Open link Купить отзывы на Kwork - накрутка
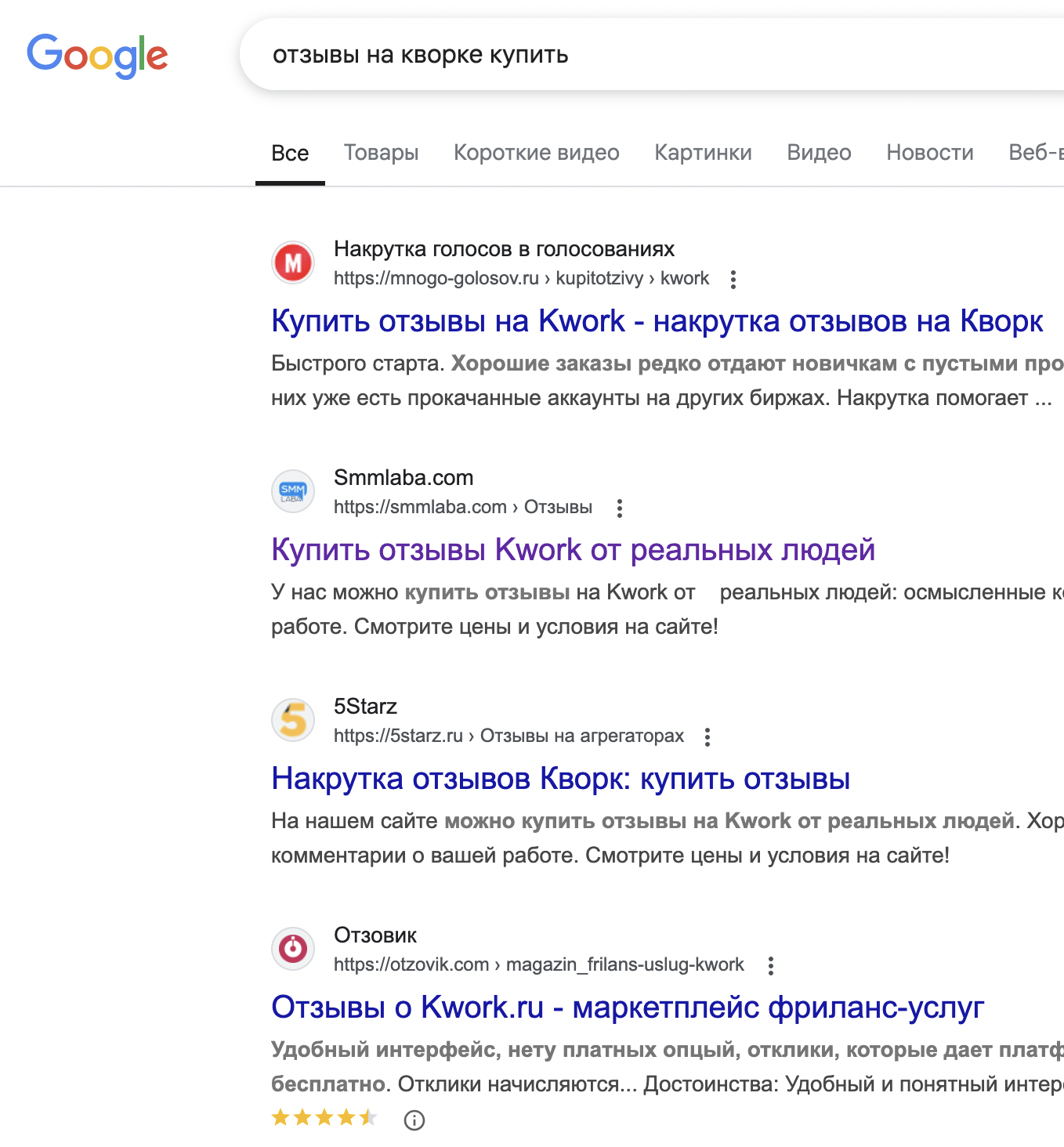This screenshot has height=1147, width=1064. tap(657, 321)
